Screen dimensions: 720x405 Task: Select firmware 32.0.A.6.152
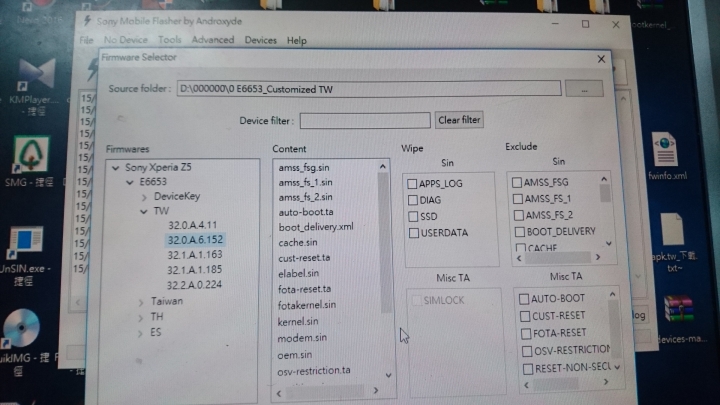(195, 240)
